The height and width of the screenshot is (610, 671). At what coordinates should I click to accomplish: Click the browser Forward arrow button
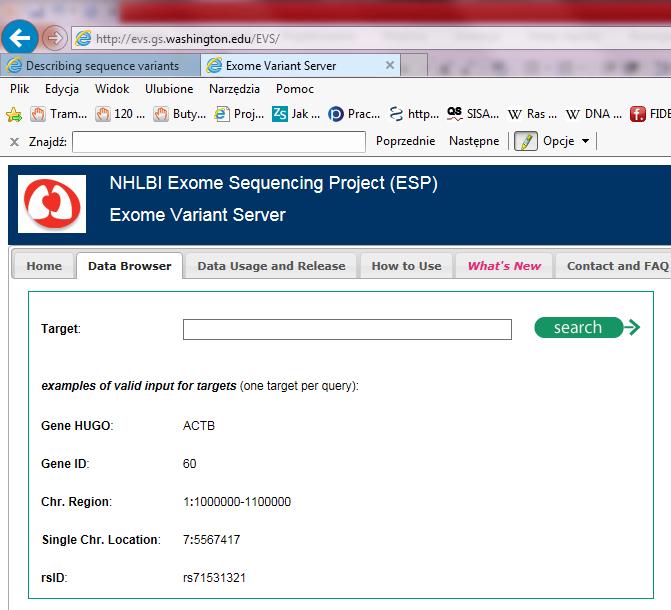click(x=55, y=39)
